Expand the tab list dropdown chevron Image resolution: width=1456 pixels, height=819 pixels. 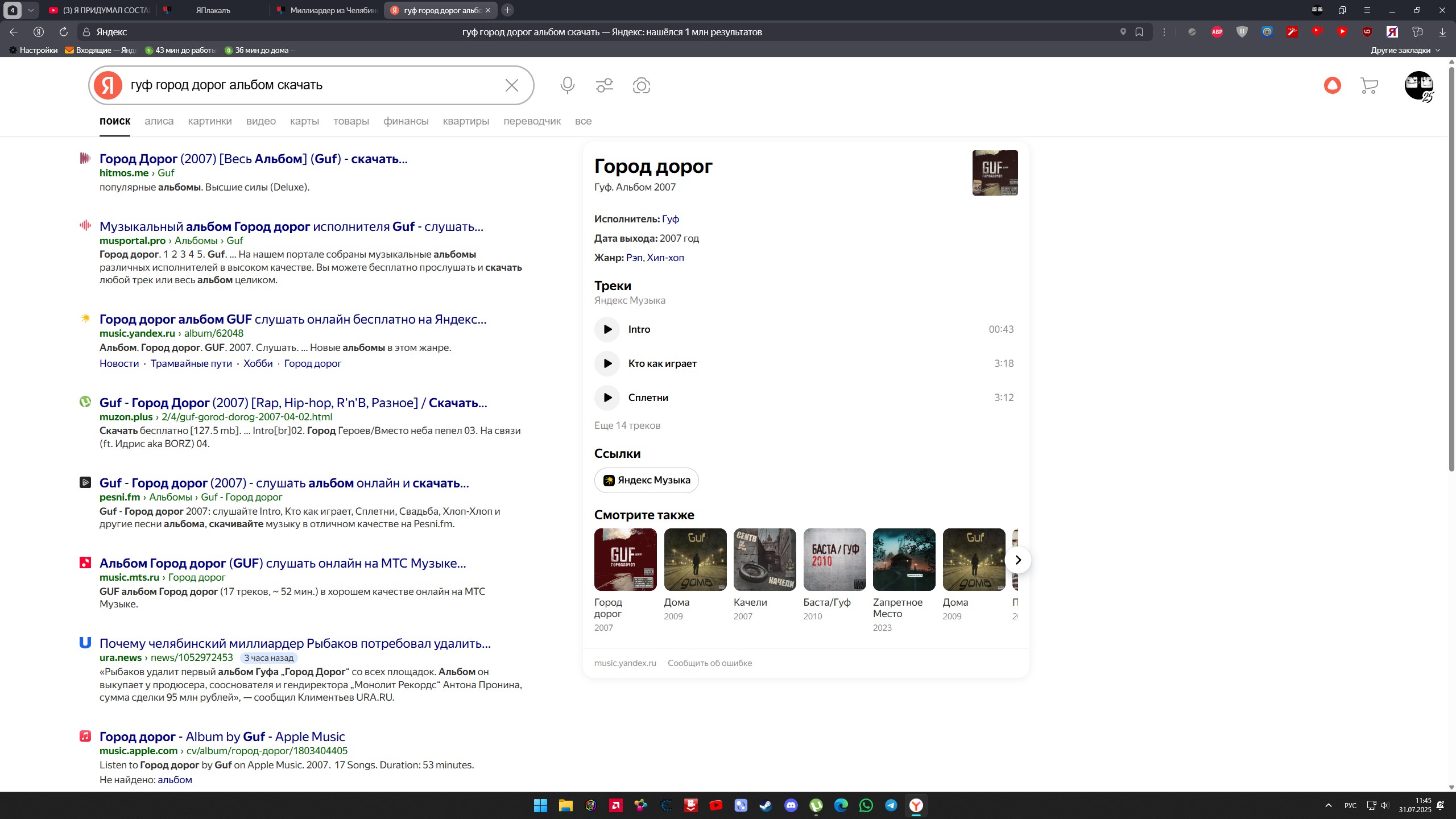point(31,10)
